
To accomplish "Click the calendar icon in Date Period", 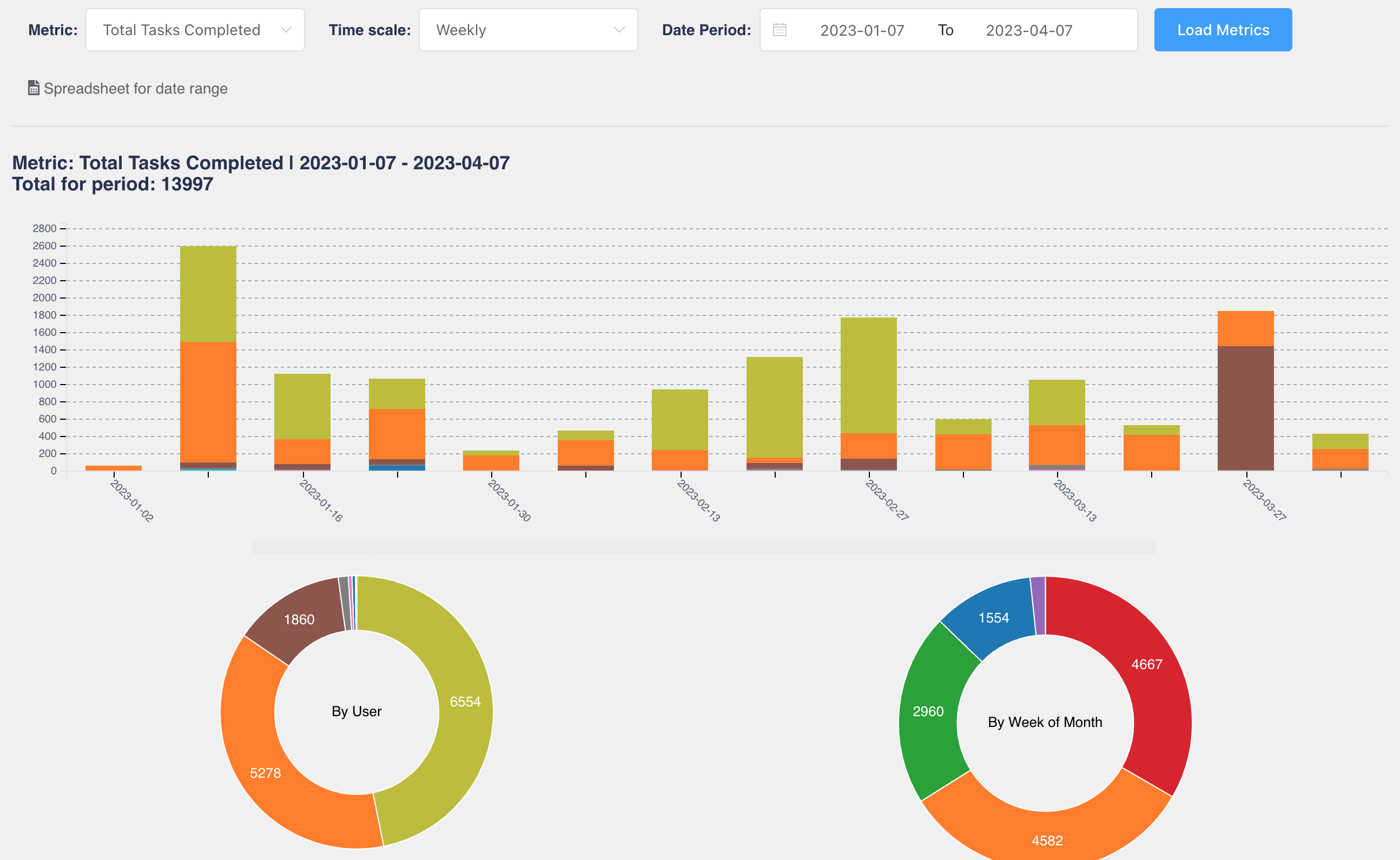I will pyautogui.click(x=780, y=30).
